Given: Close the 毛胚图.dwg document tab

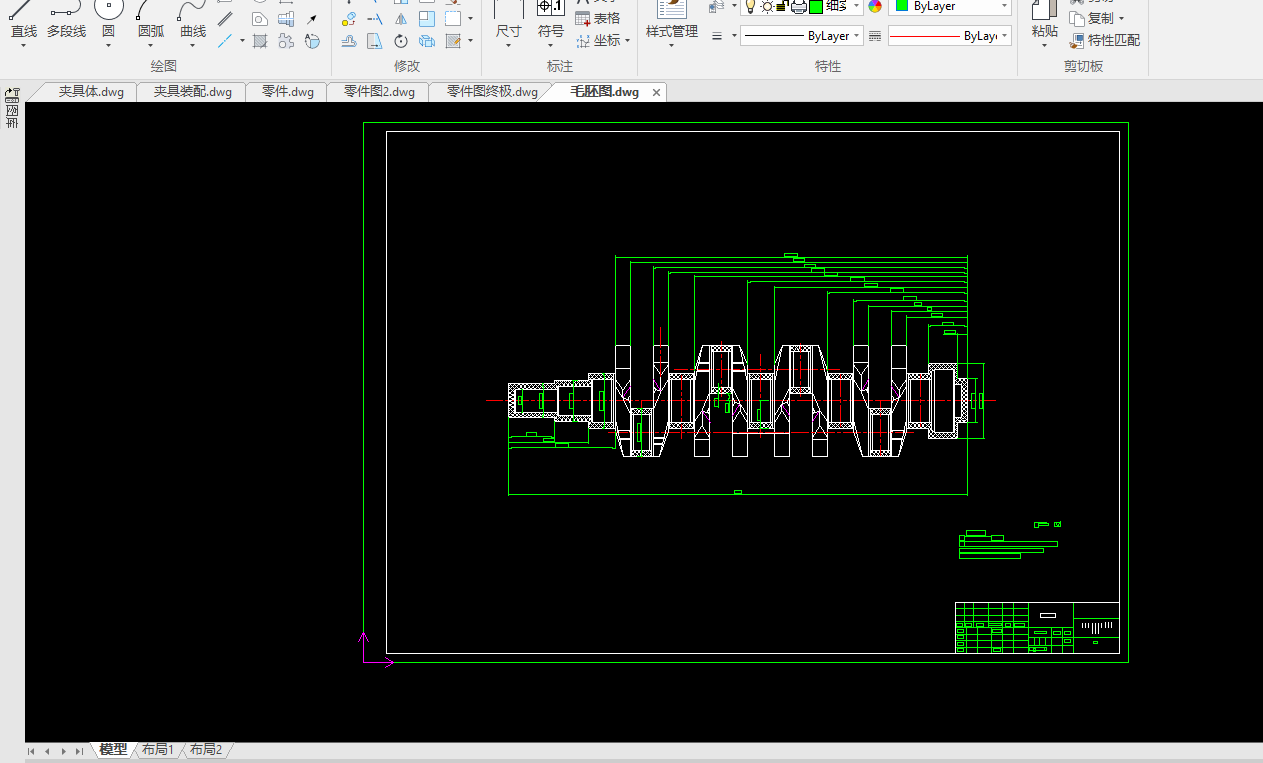Looking at the screenshot, I should coord(657,92).
